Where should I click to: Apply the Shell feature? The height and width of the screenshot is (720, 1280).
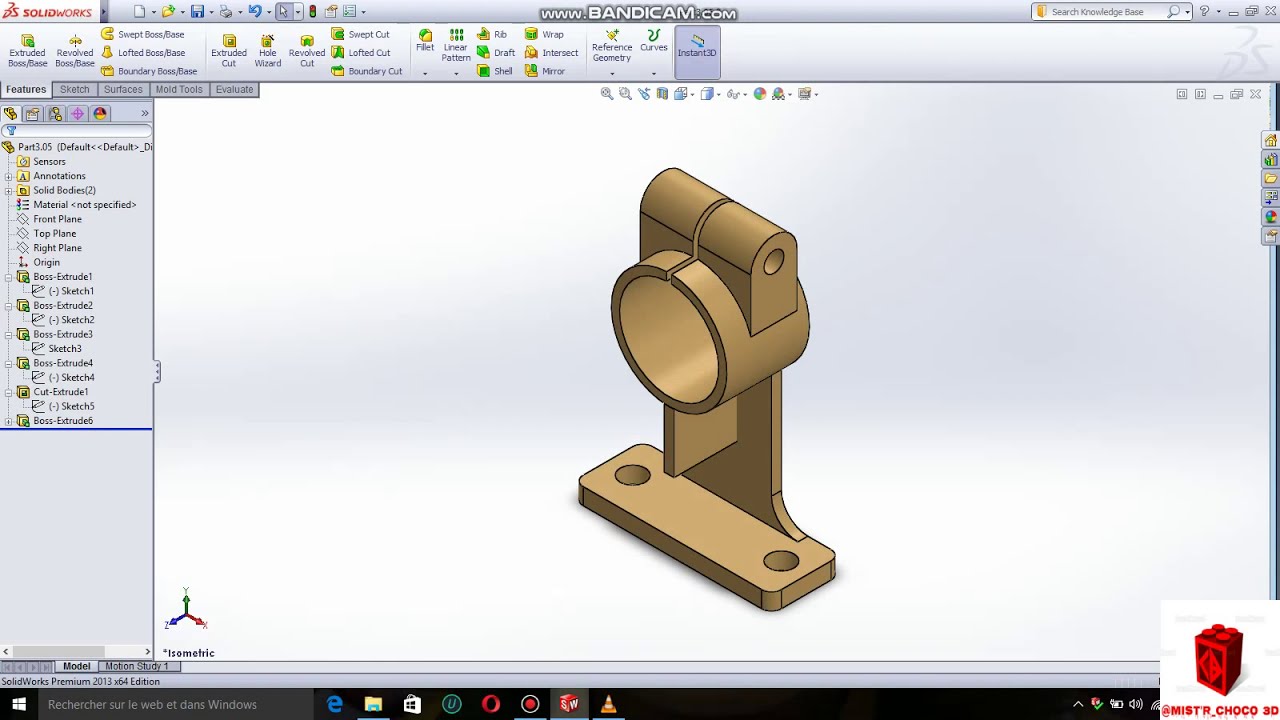(x=494, y=71)
